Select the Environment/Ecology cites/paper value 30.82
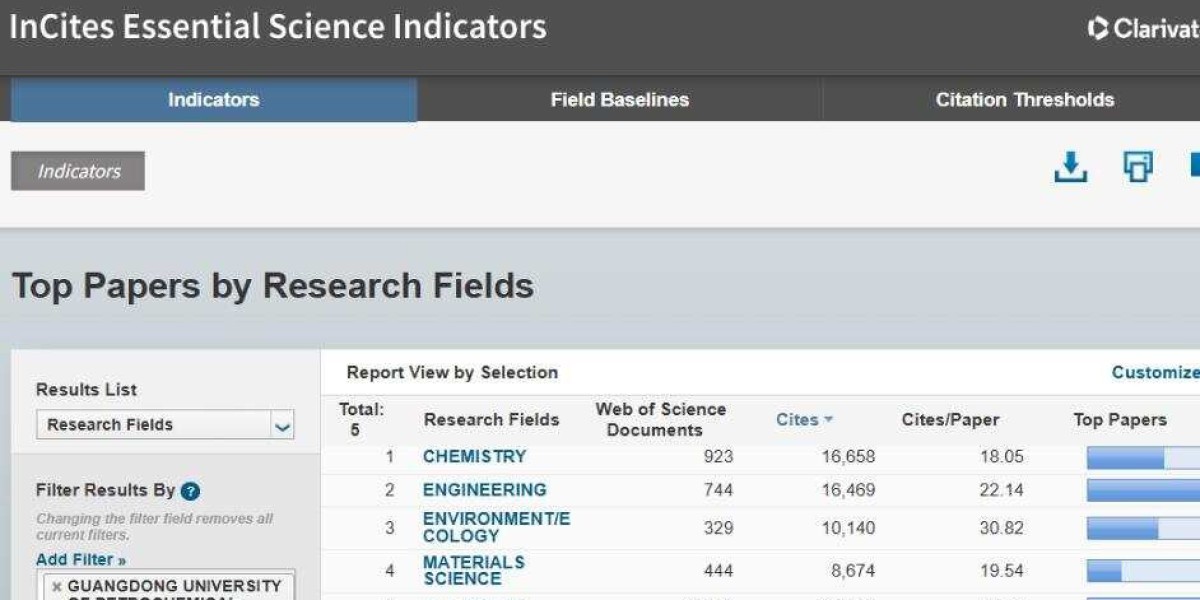The image size is (1200, 600). click(x=1002, y=528)
